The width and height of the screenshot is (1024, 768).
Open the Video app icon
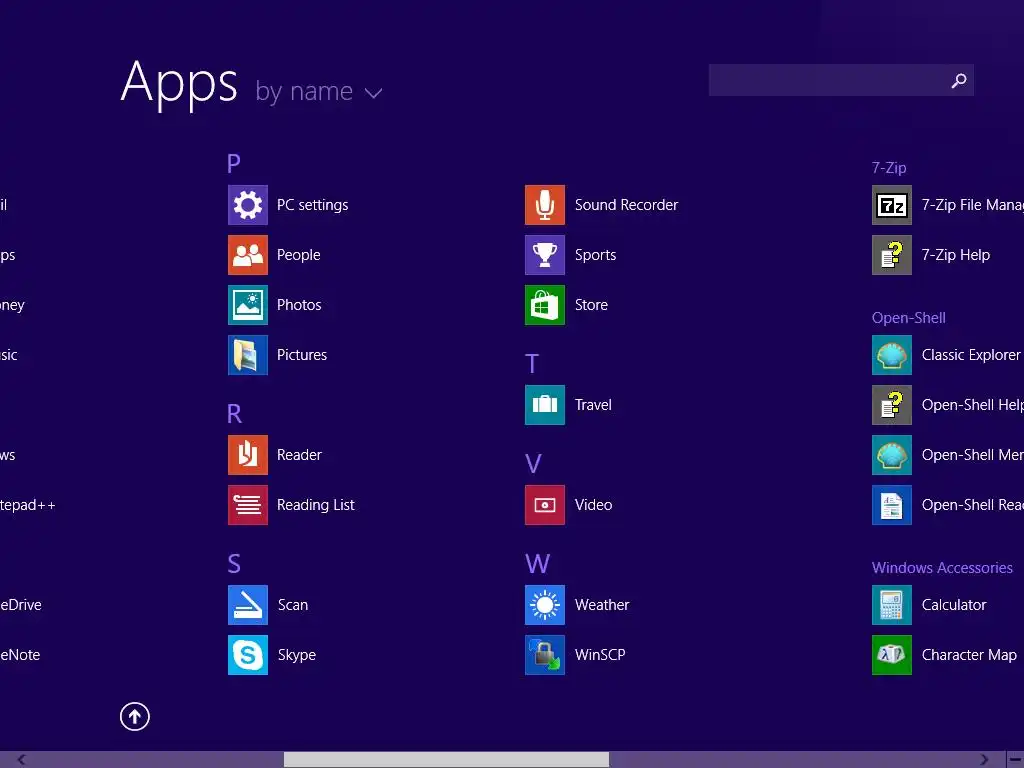pos(545,505)
